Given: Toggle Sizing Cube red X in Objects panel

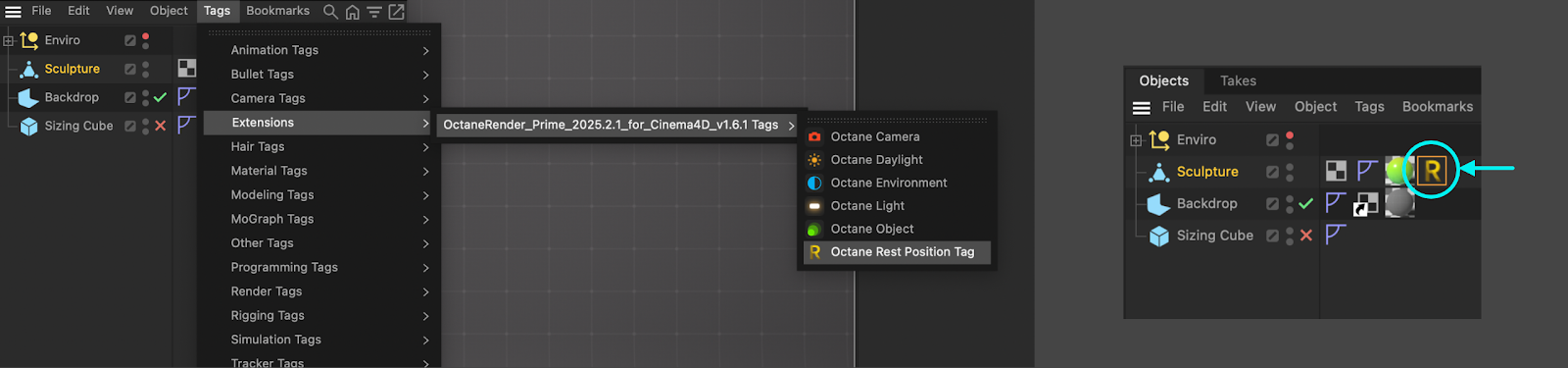Looking at the screenshot, I should pyautogui.click(x=1305, y=236).
